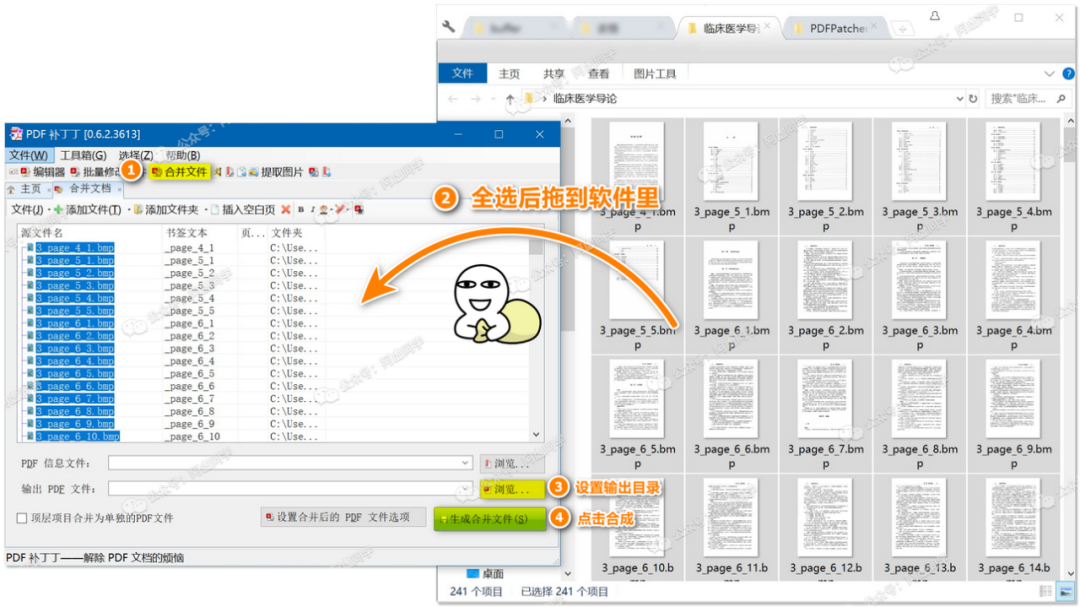This screenshot has width=1080, height=607.
Task: Click the file list scroll-down arrow
Action: coord(536,435)
